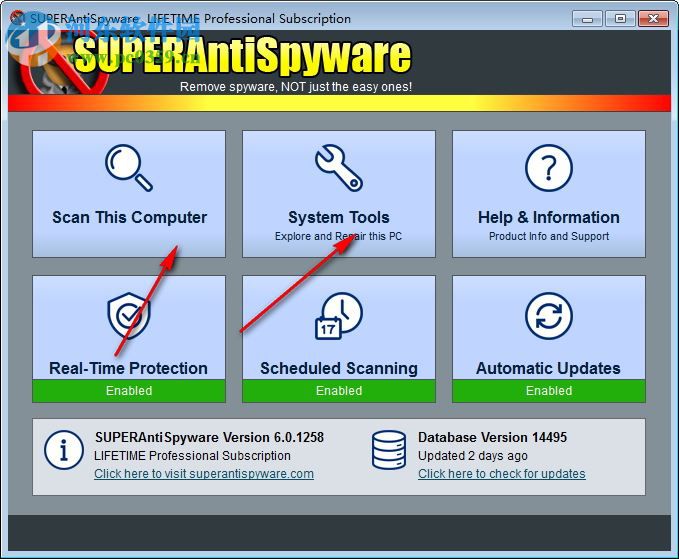Click 'Database Version 14495' text
Screen dimensions: 679x559
tap(492, 437)
